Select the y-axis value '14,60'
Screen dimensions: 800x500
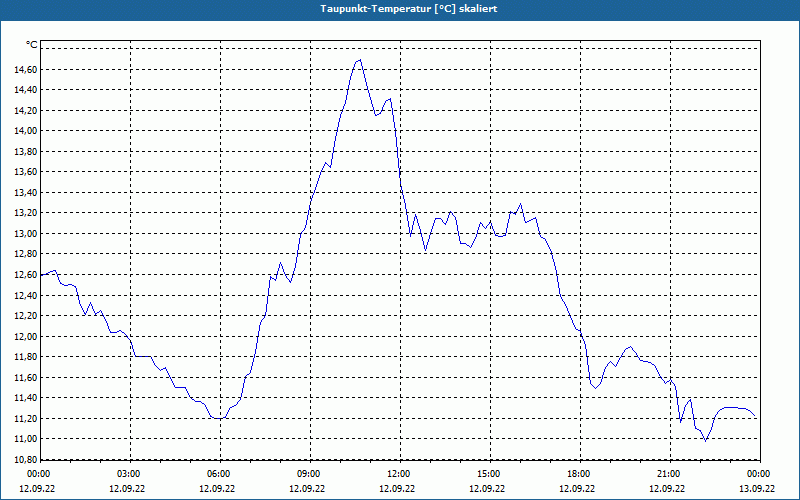point(26,69)
